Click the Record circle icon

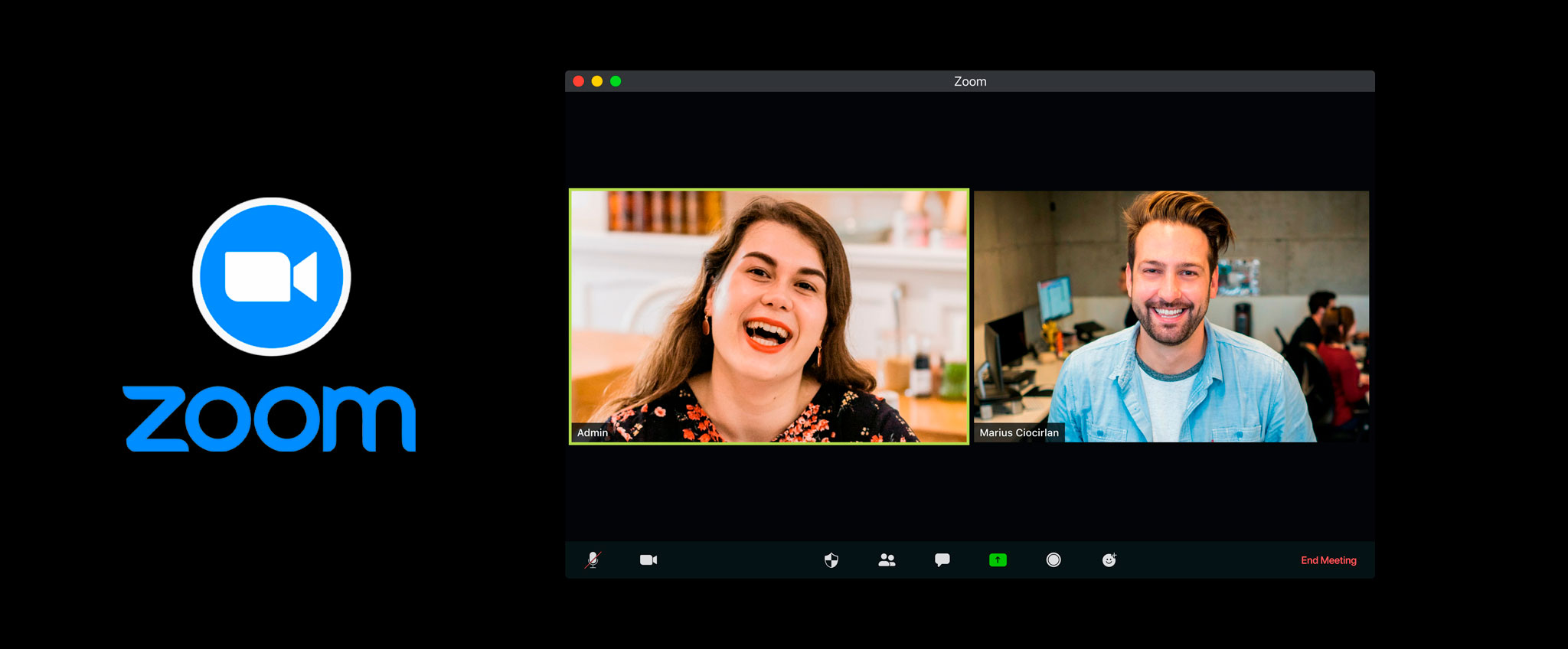click(x=1053, y=560)
